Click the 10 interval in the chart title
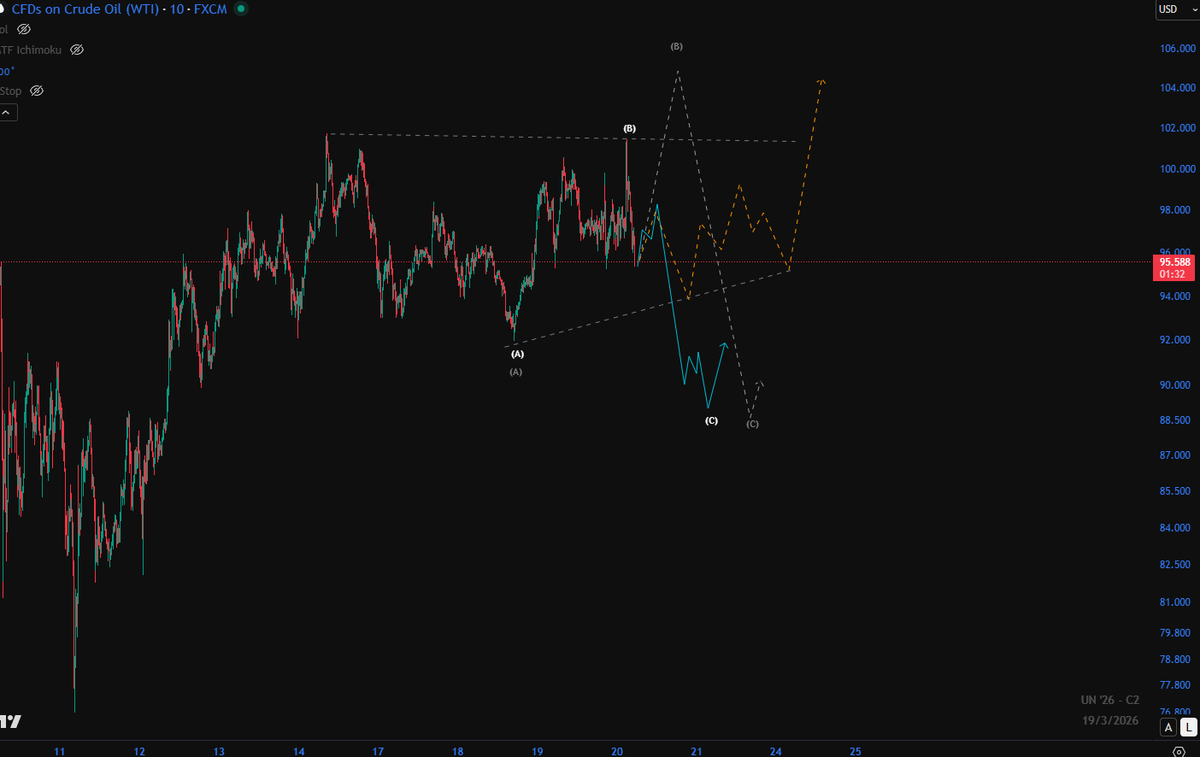 pyautogui.click(x=176, y=9)
